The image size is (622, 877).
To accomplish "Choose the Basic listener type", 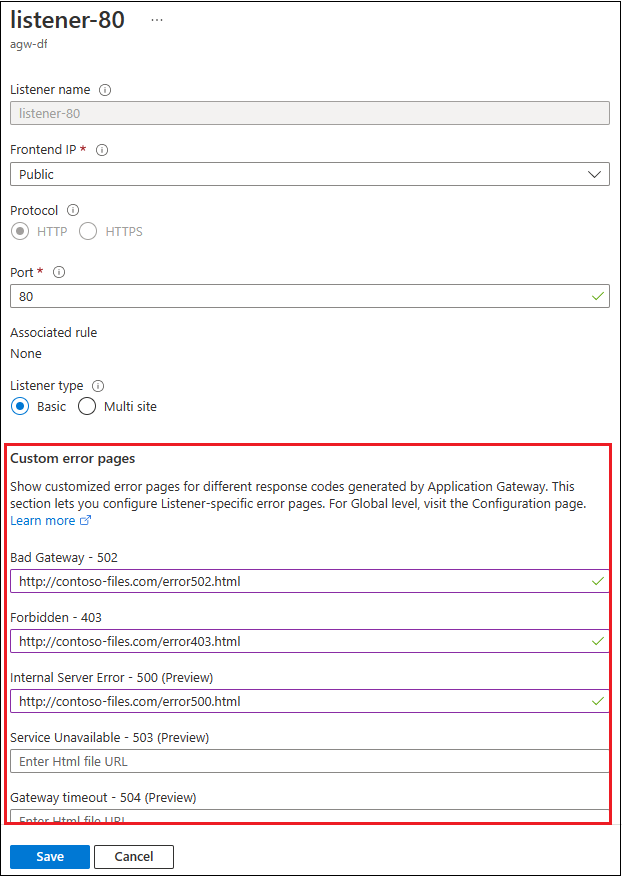I will [20, 407].
